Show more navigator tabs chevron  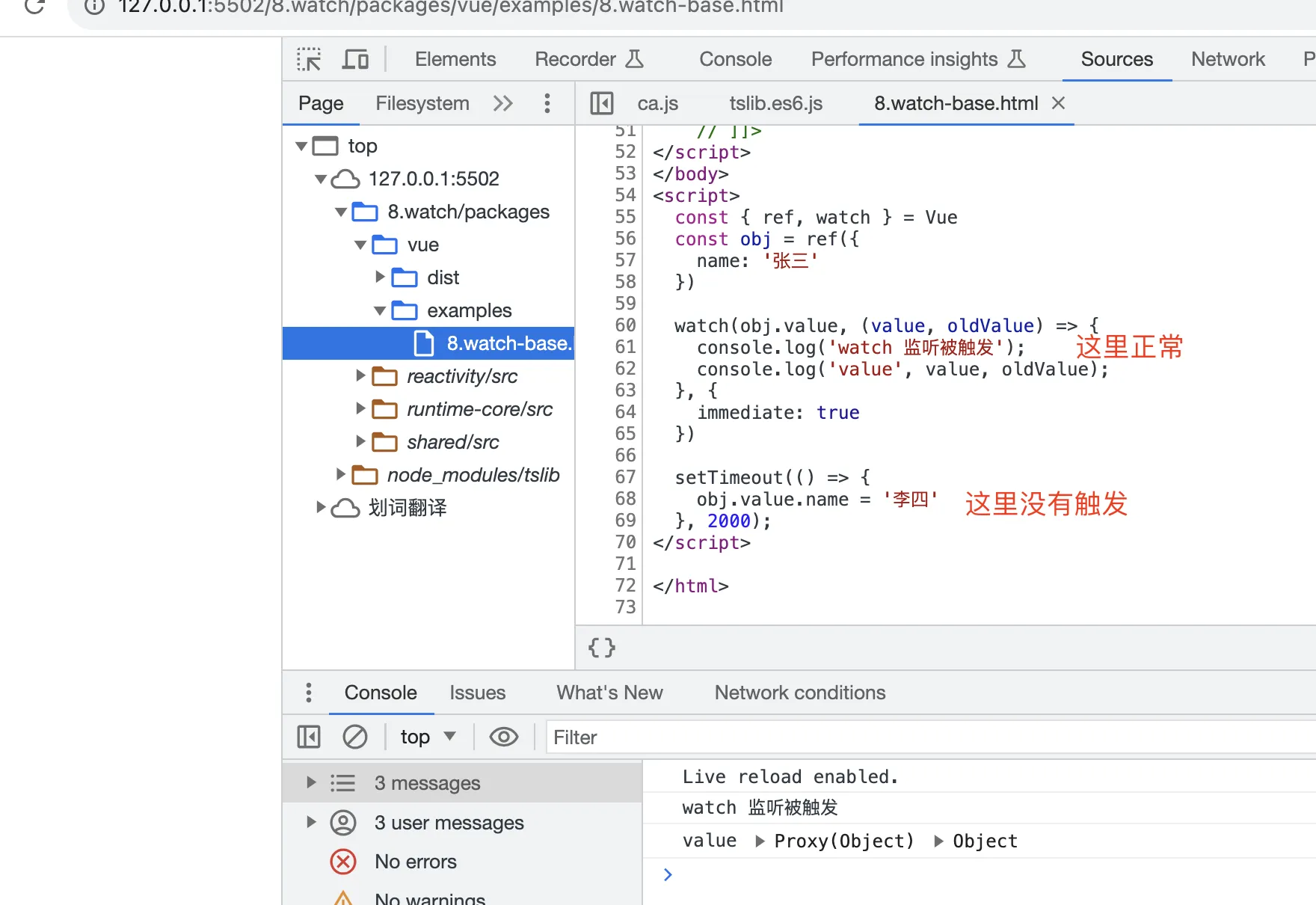(503, 103)
